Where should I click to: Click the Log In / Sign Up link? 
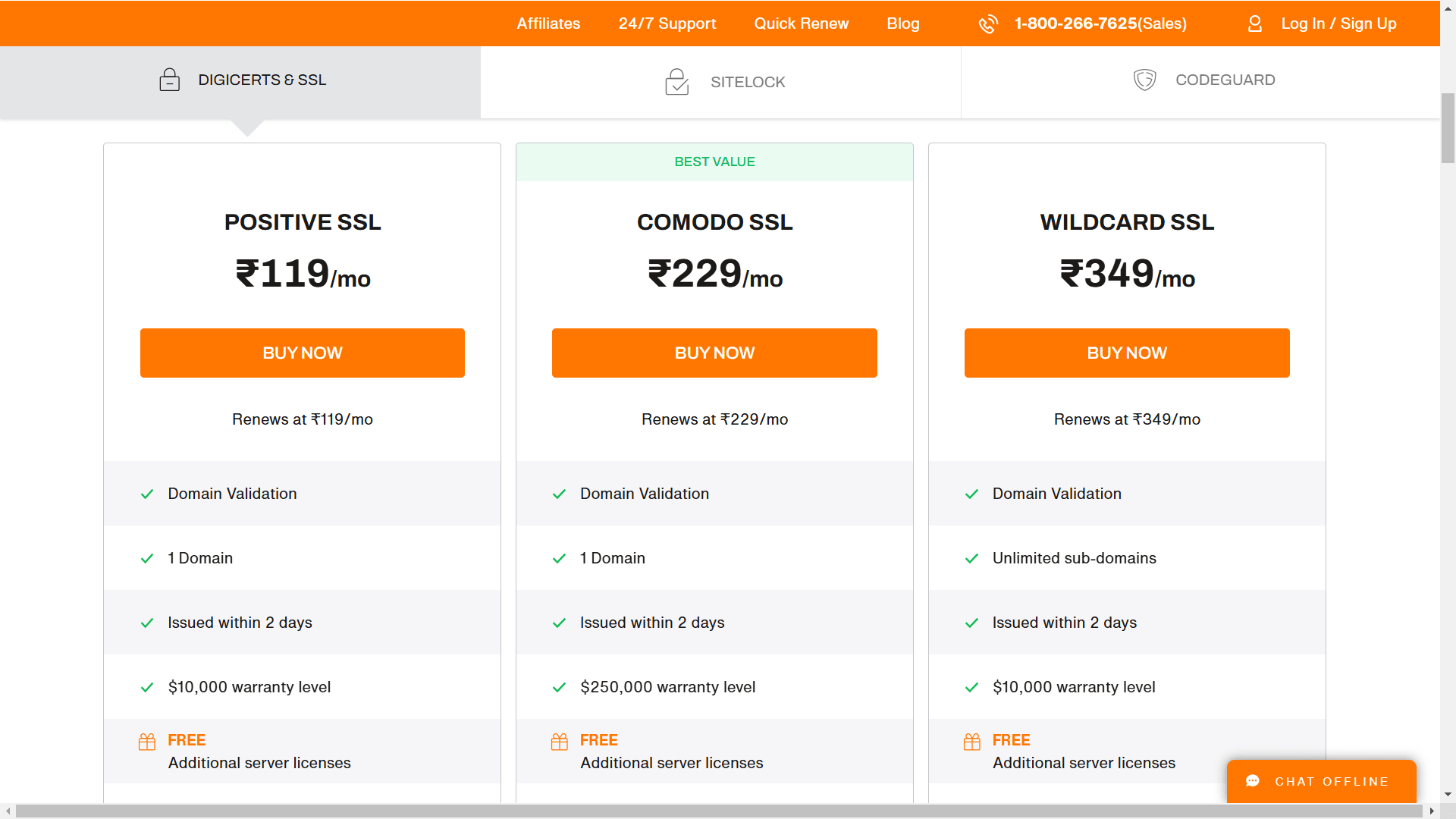pyautogui.click(x=1338, y=24)
